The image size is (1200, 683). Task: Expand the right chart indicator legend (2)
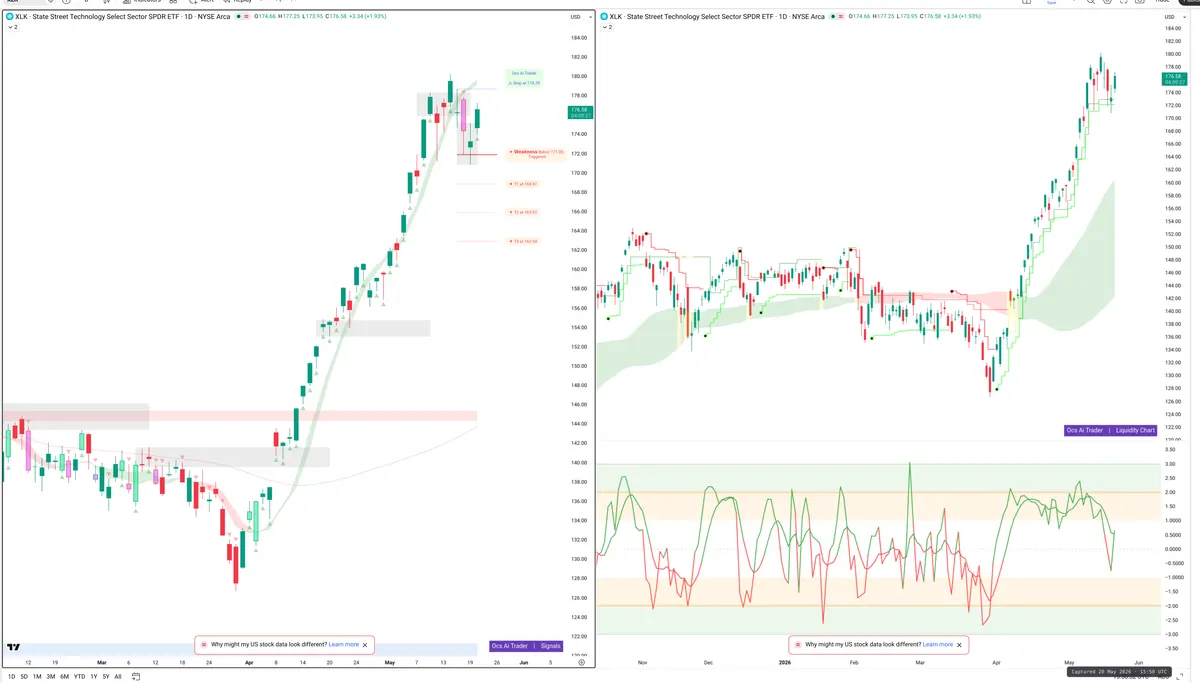tap(607, 28)
